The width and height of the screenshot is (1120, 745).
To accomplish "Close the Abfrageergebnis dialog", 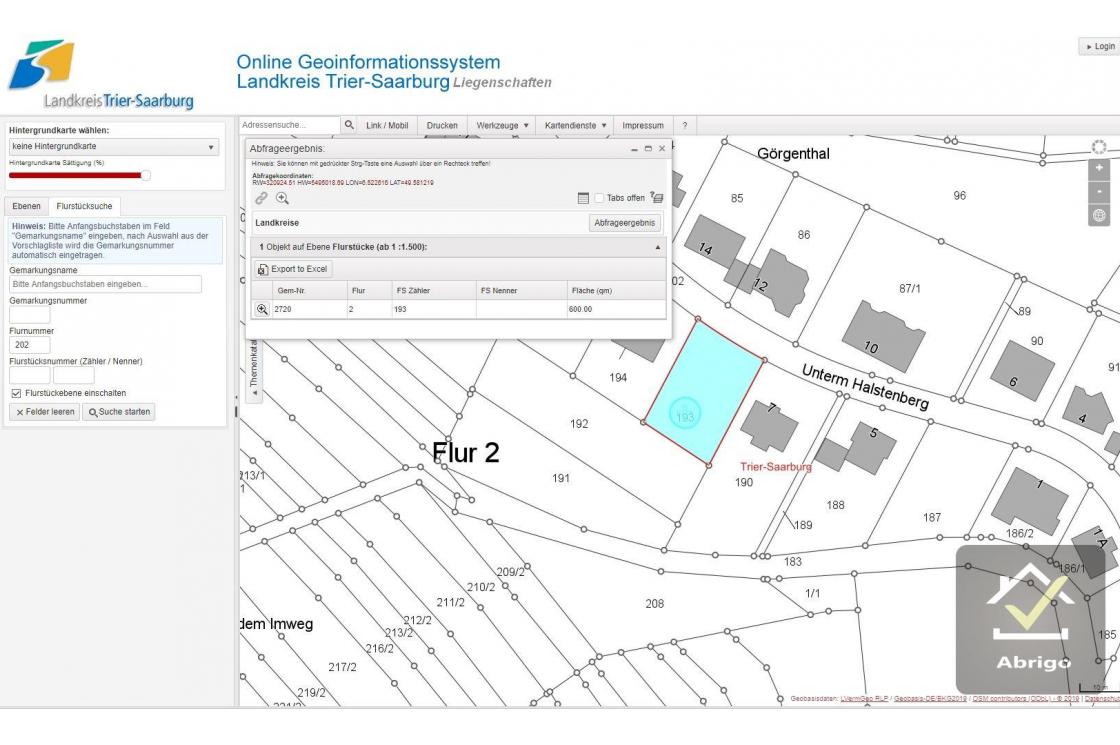I will coord(662,149).
